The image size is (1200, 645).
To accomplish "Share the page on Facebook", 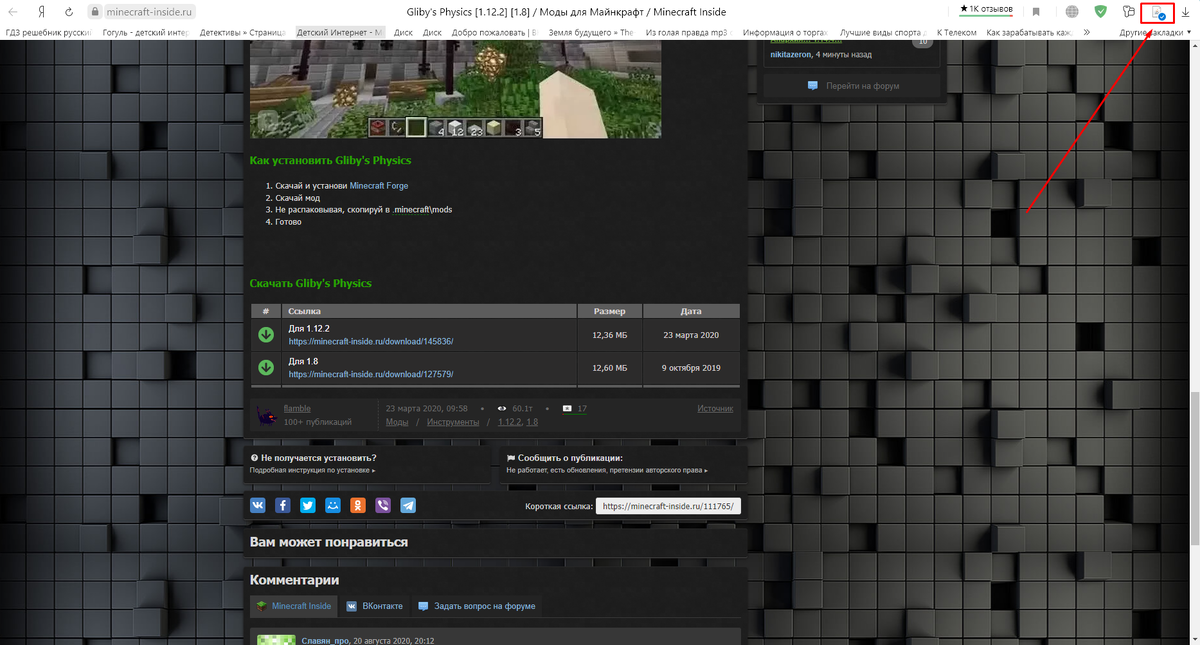I will (x=282, y=505).
